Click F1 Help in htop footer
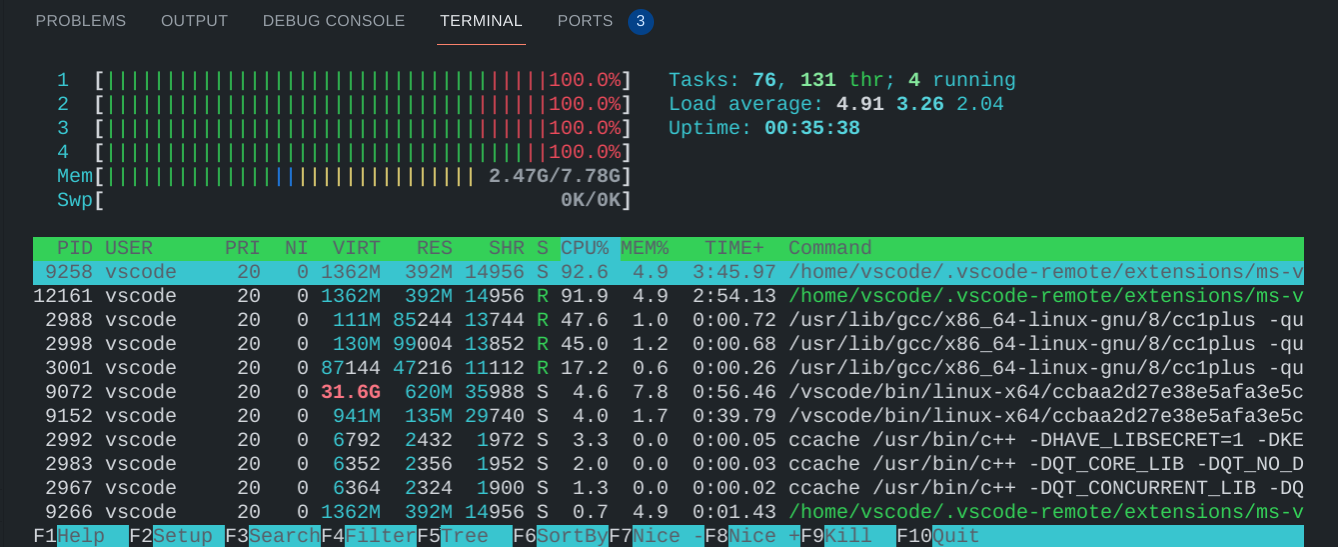Image resolution: width=1338 pixels, height=547 pixels. (x=81, y=536)
